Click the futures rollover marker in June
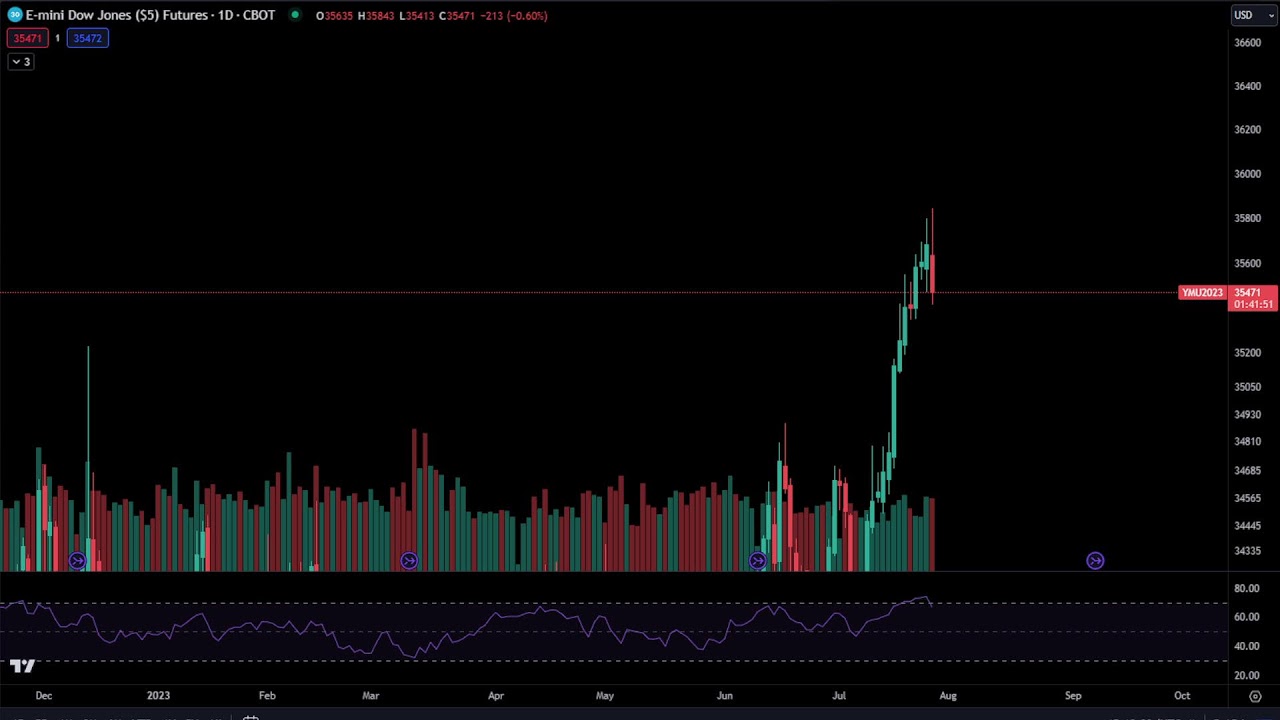The image size is (1280, 720). 758,561
